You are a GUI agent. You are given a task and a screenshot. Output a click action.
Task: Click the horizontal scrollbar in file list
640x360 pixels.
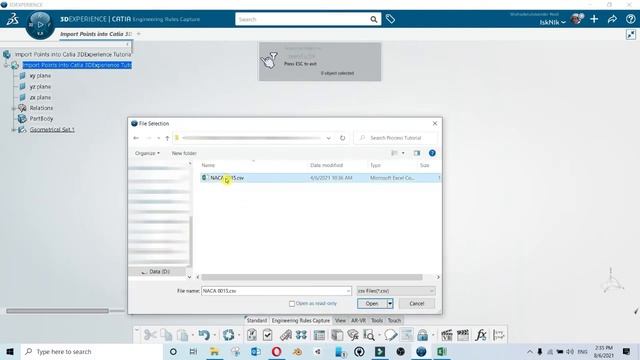tap(312, 277)
